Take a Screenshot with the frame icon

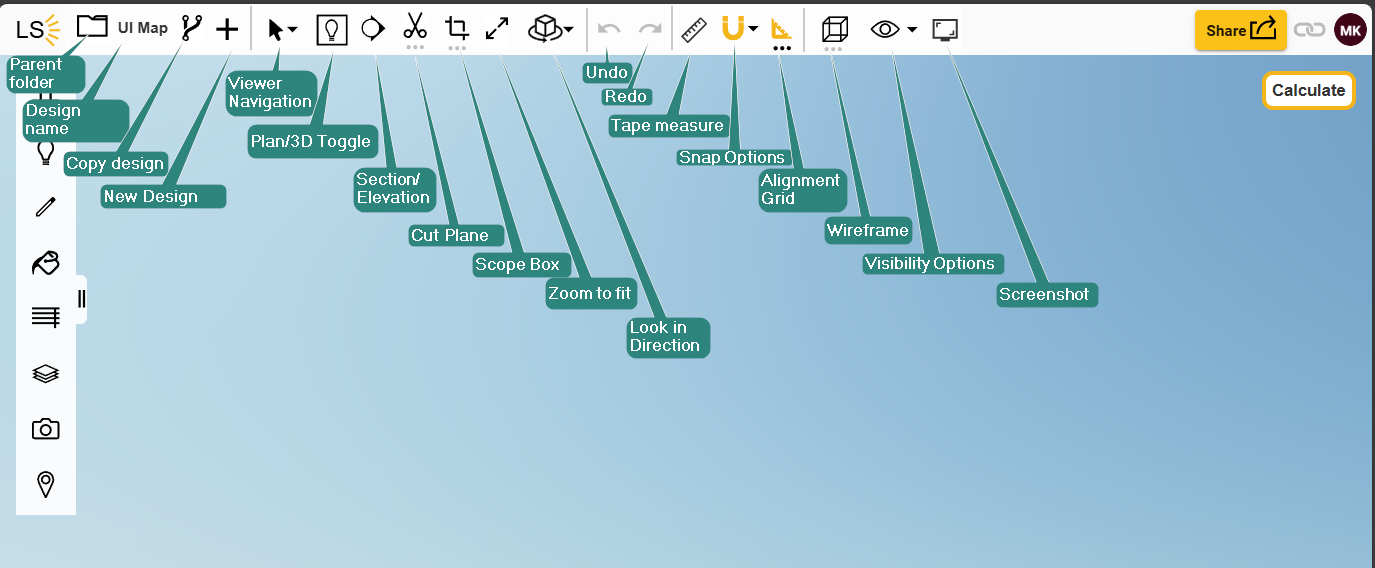point(945,30)
